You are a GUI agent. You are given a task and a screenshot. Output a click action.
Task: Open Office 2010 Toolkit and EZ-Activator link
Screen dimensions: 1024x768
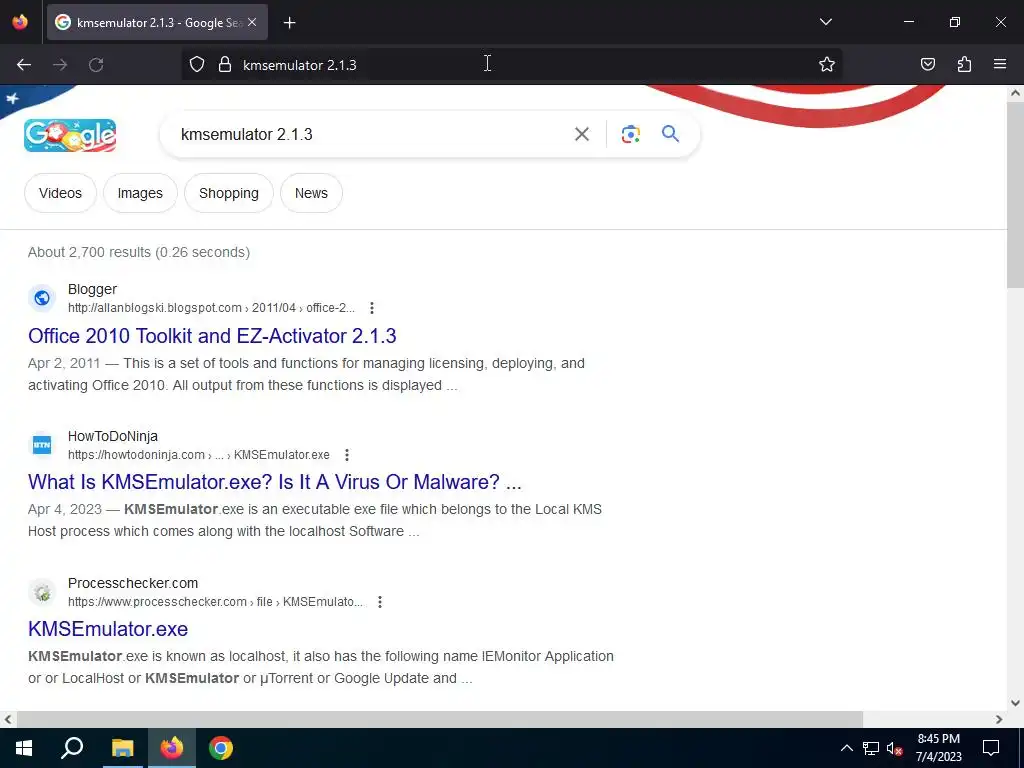[212, 336]
